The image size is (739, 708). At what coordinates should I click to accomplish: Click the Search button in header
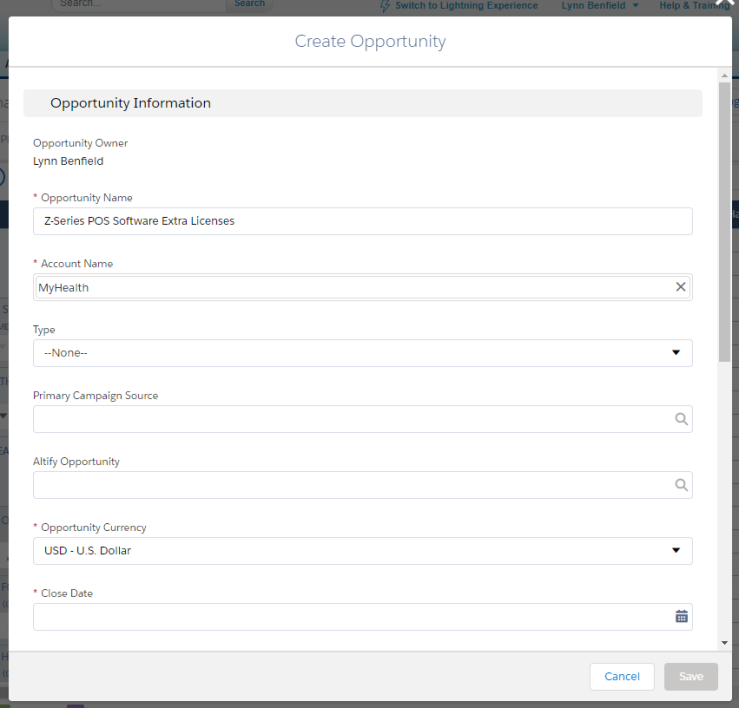[x=249, y=4]
